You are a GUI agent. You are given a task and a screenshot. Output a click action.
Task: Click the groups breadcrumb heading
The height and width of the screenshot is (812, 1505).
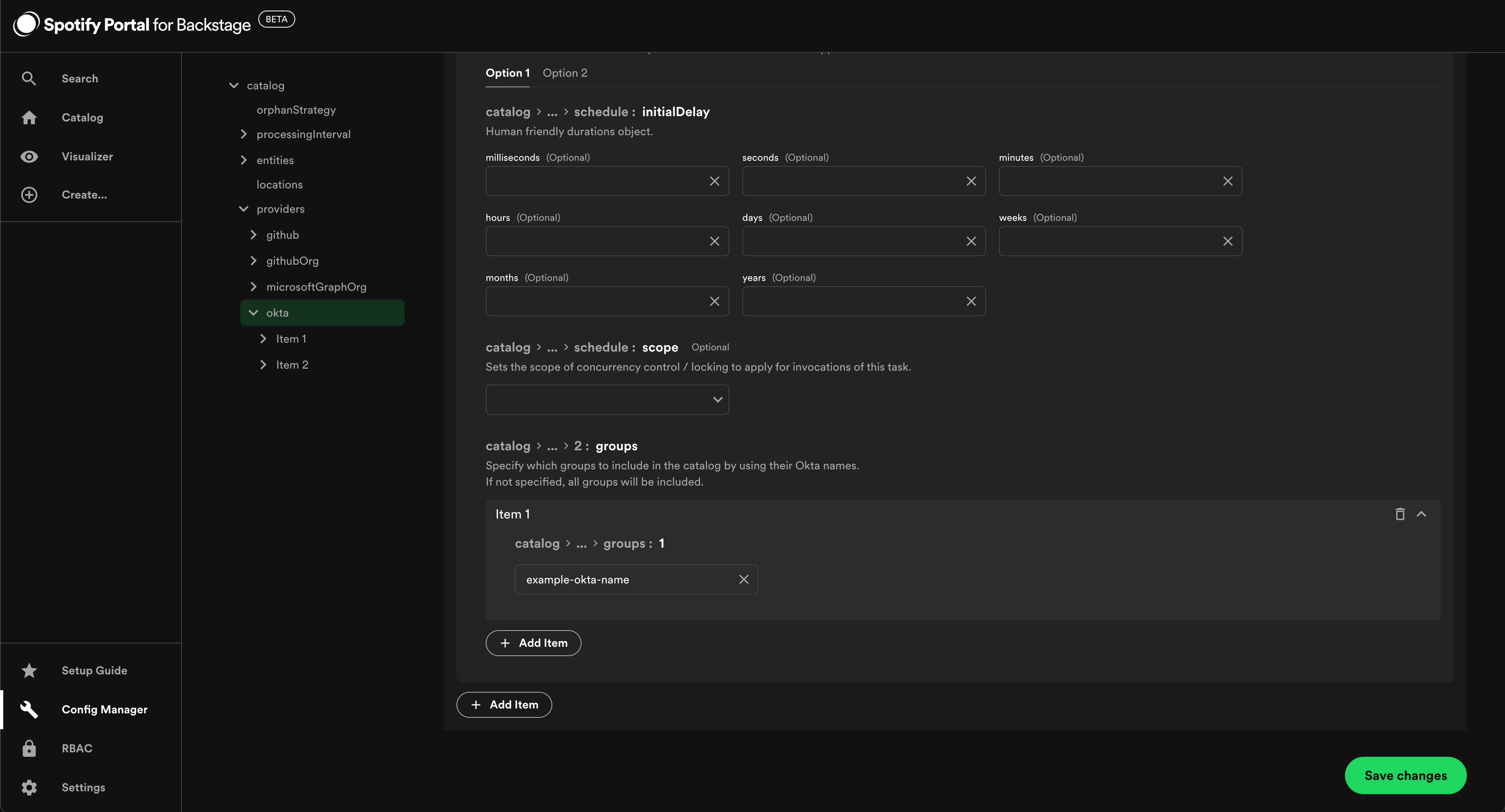[x=616, y=446]
